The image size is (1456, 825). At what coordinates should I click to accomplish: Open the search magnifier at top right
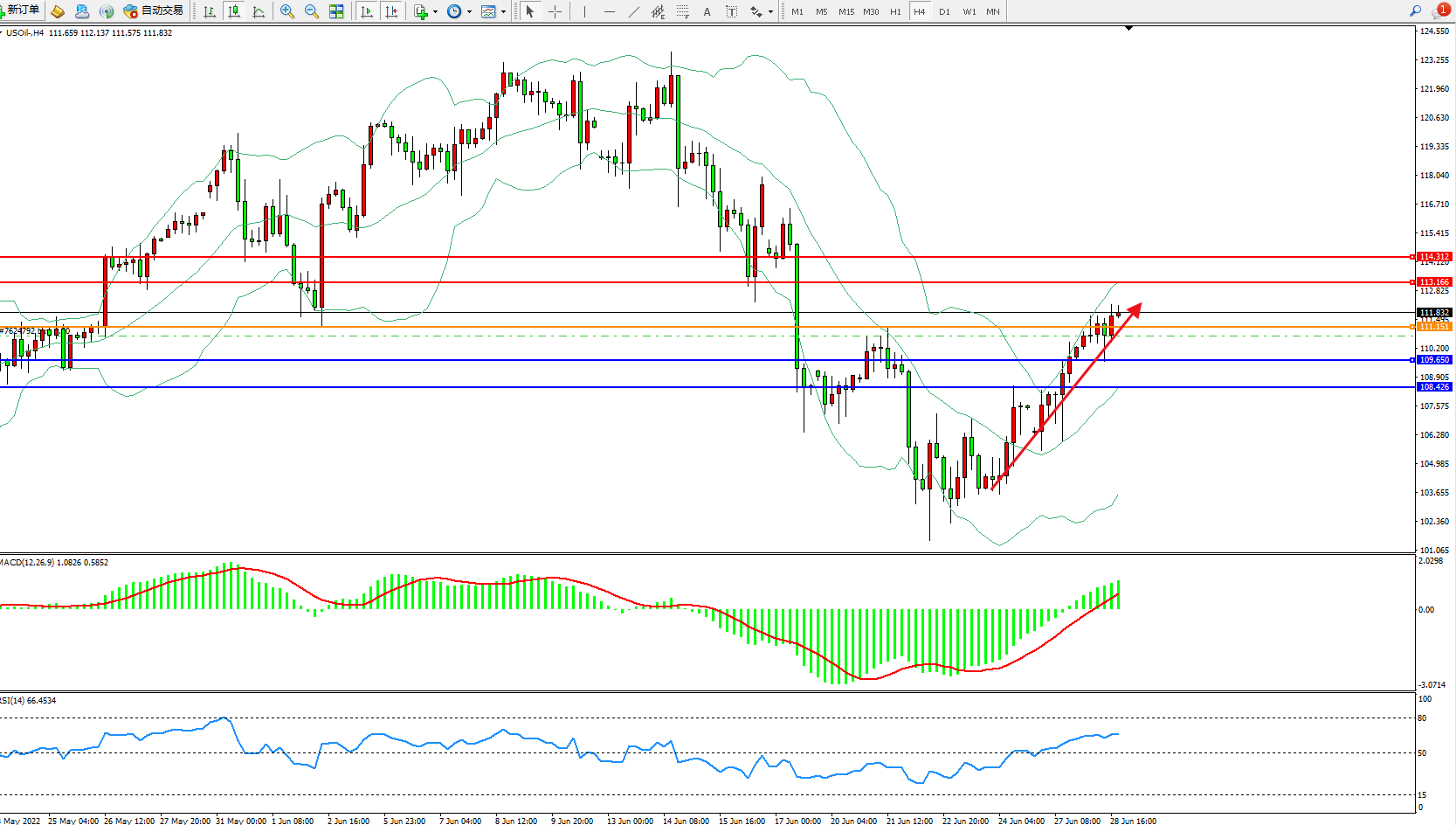[1415, 11]
